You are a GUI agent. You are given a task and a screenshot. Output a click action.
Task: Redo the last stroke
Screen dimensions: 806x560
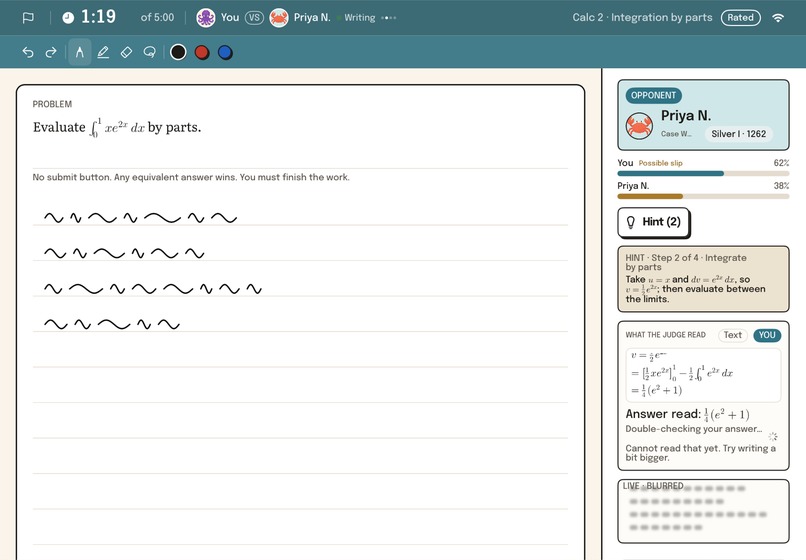pyautogui.click(x=51, y=52)
